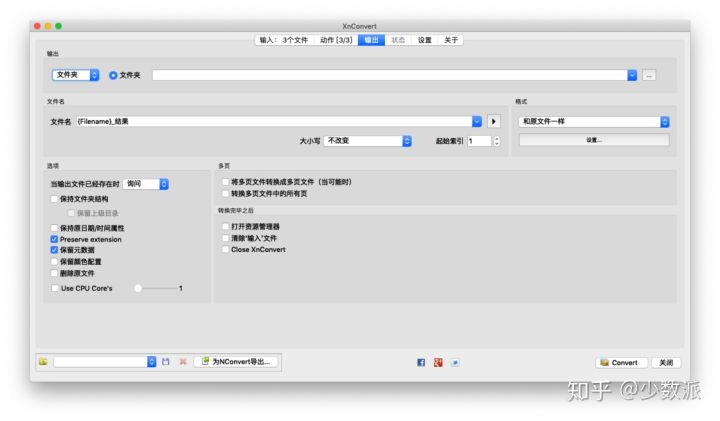Image resolution: width=720 pixels, height=421 pixels.
Task: Click the 起始索引 stepper arrows
Action: coord(496,141)
